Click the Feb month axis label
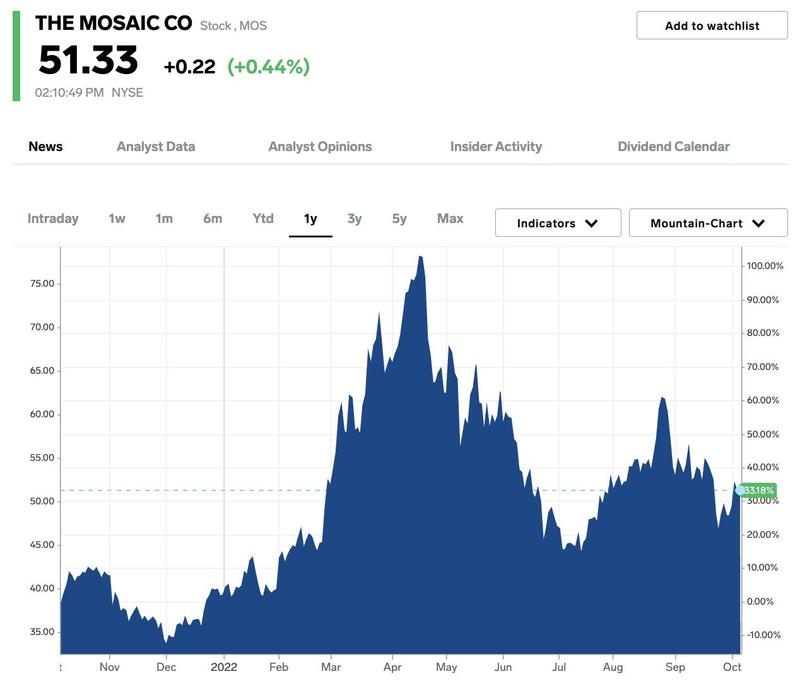 (x=279, y=667)
